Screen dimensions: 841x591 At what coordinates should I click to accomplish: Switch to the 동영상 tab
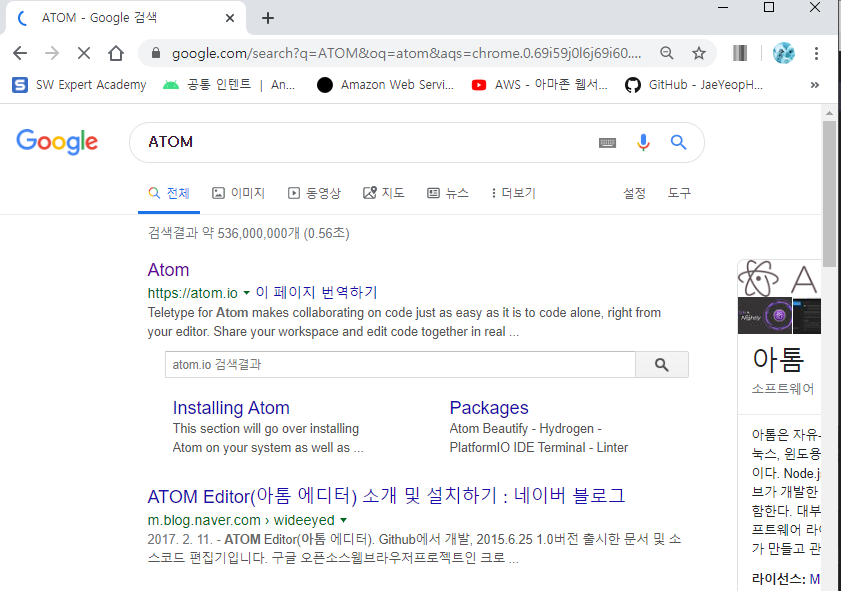coord(314,193)
